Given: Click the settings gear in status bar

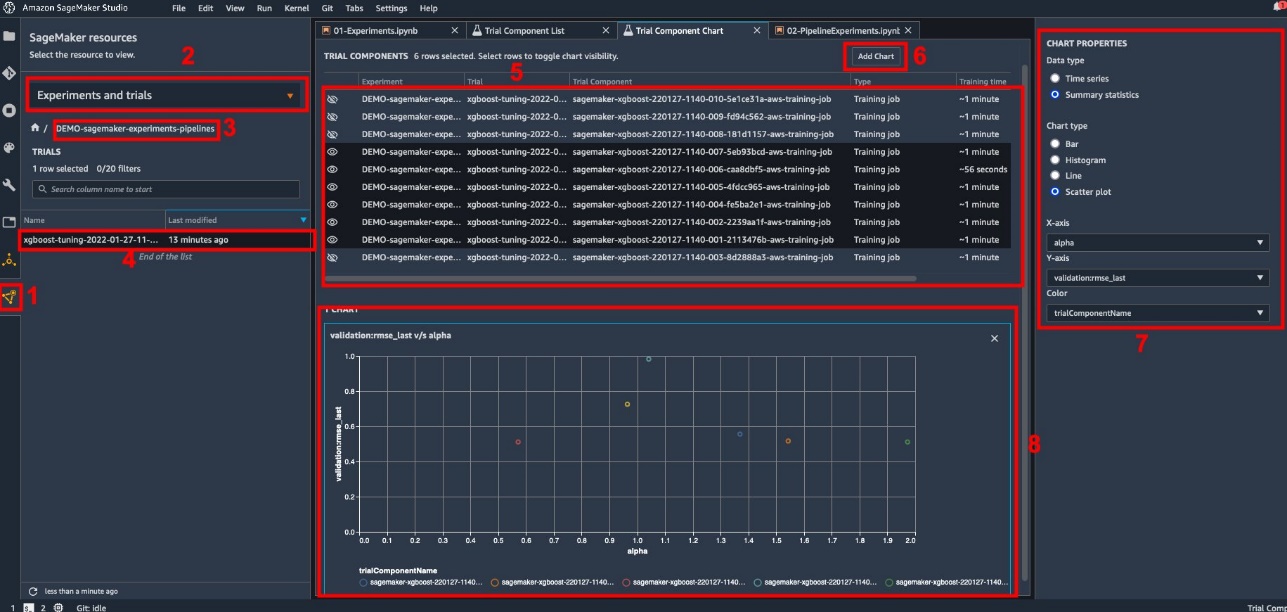Looking at the screenshot, I should click(58, 607).
